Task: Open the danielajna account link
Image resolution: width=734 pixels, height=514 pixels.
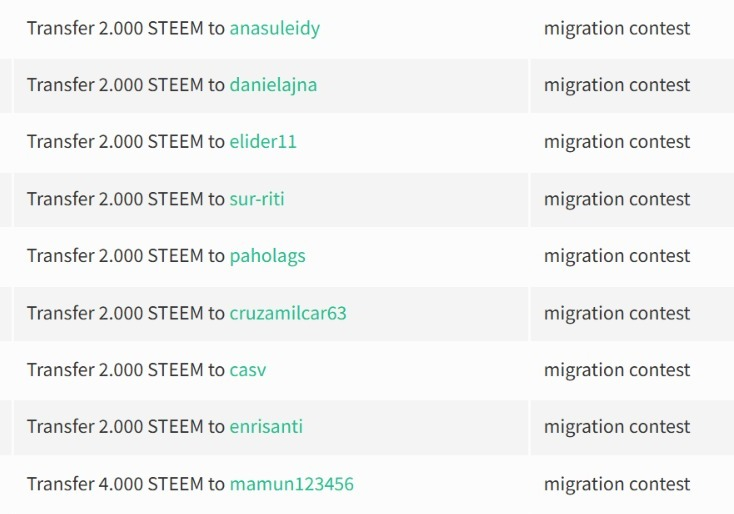Action: [273, 86]
